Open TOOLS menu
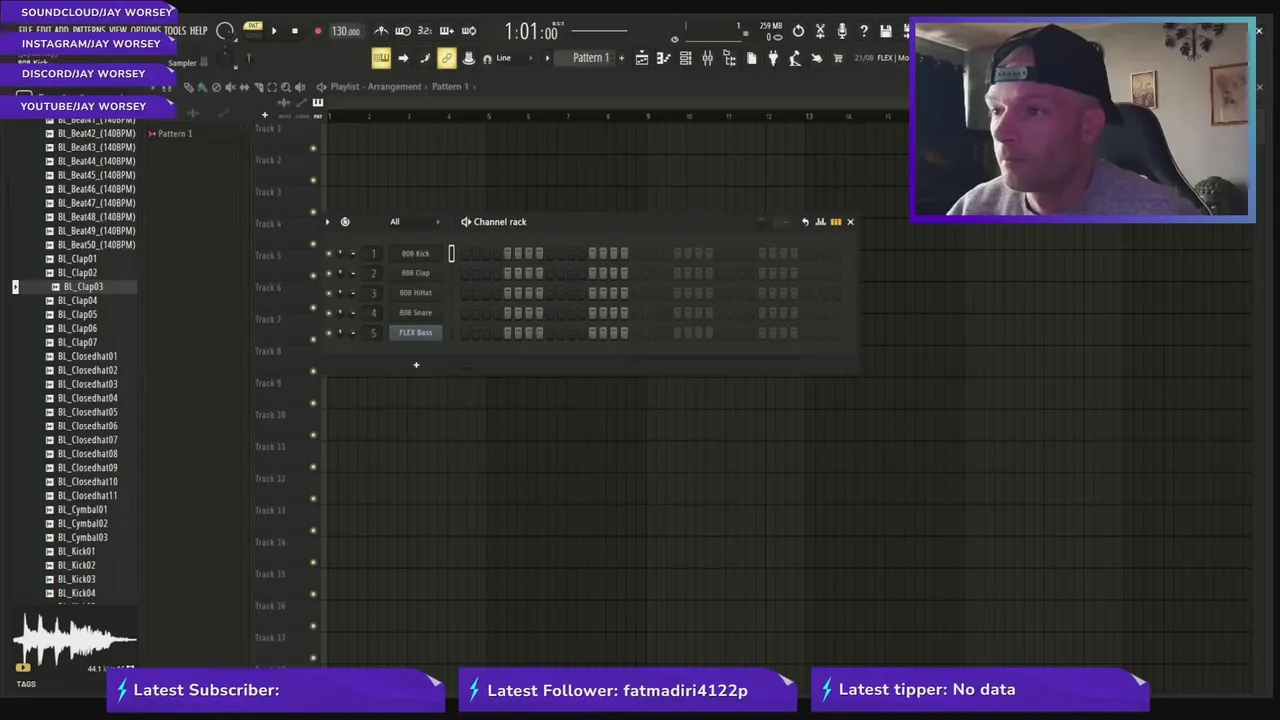The width and height of the screenshot is (1280, 720). point(175,31)
